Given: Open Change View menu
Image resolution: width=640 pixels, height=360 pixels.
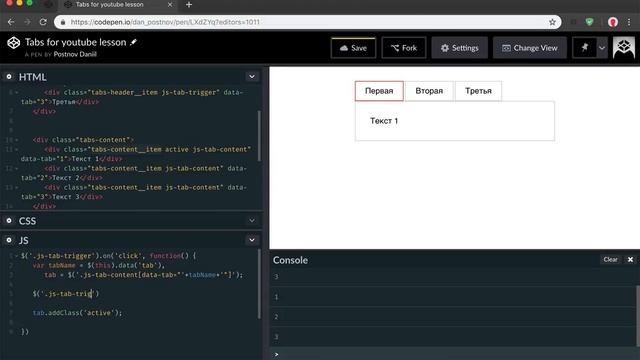Looking at the screenshot, I should pyautogui.click(x=530, y=48).
